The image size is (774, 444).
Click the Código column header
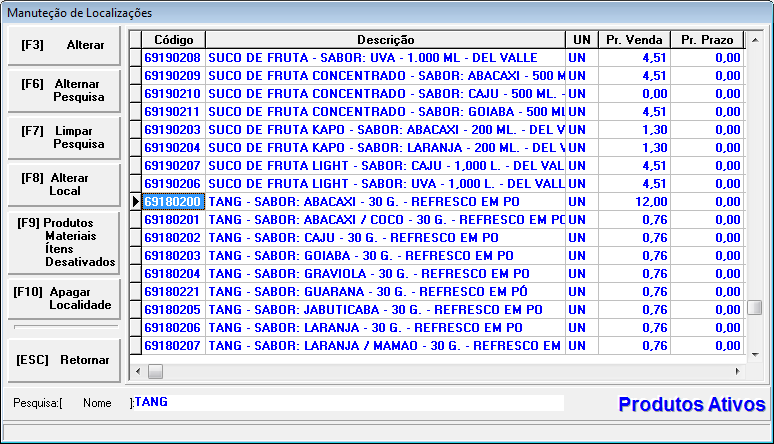(173, 39)
